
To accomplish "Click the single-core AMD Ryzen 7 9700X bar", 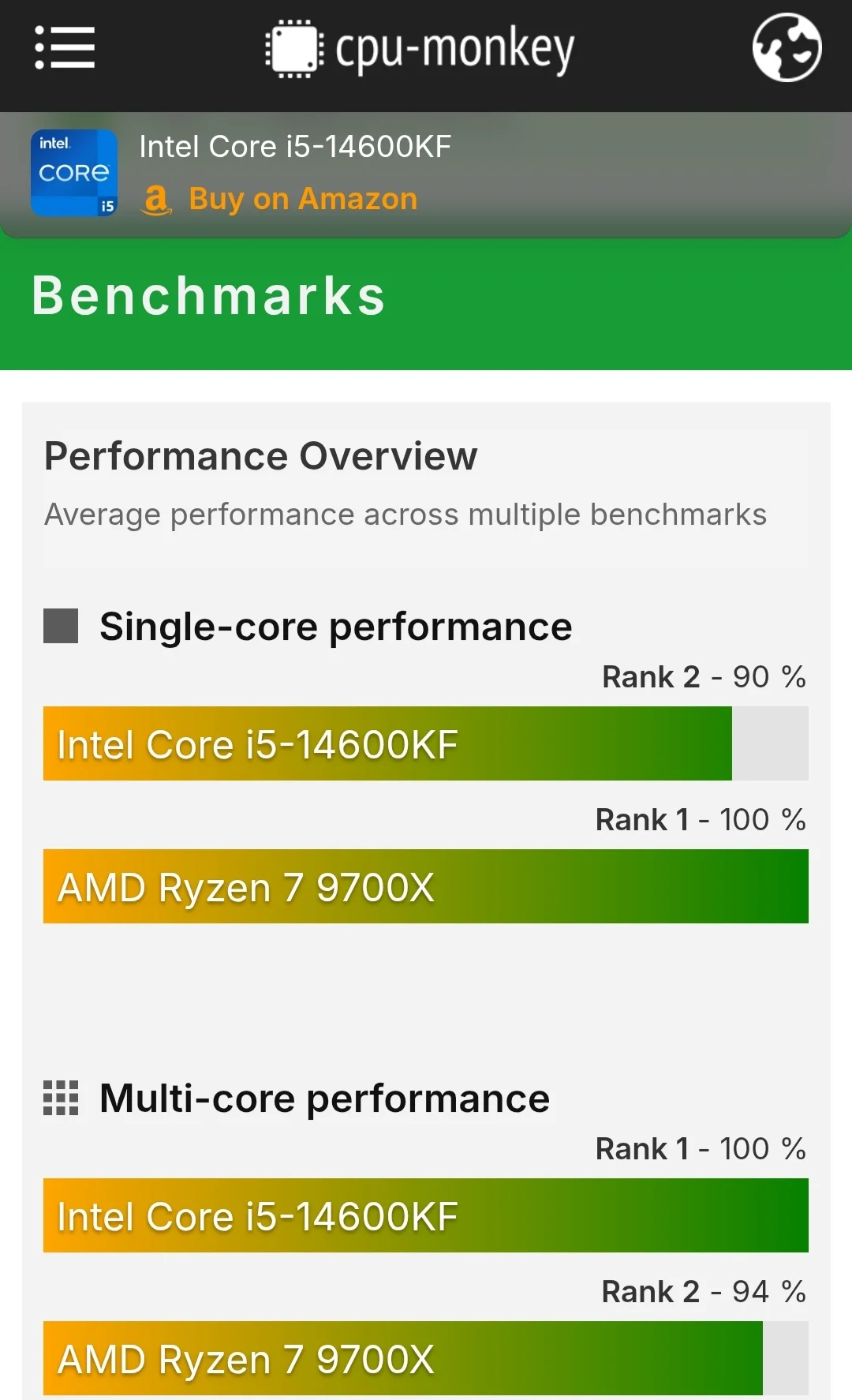I will pos(425,886).
